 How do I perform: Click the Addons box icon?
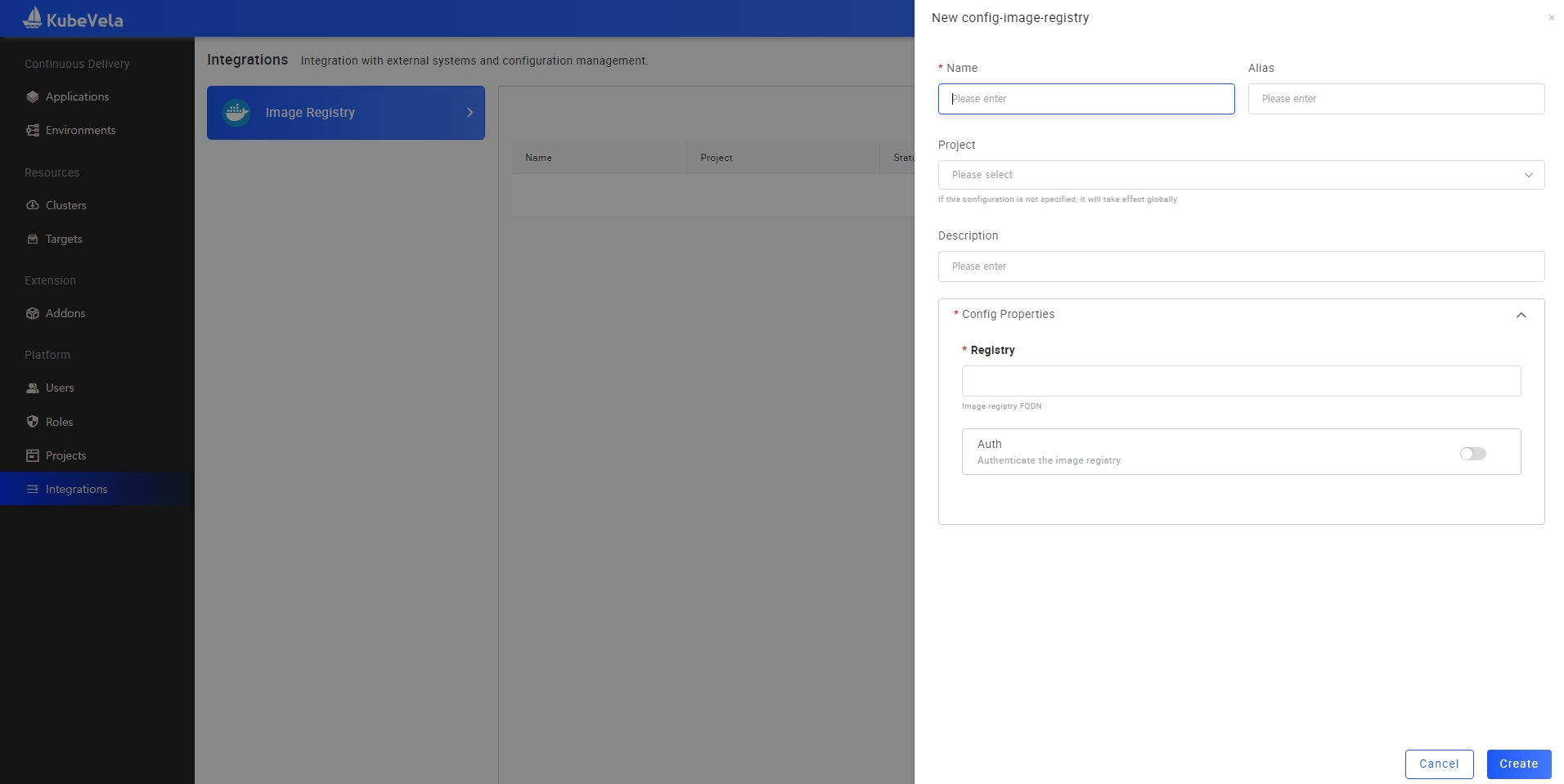(x=33, y=313)
